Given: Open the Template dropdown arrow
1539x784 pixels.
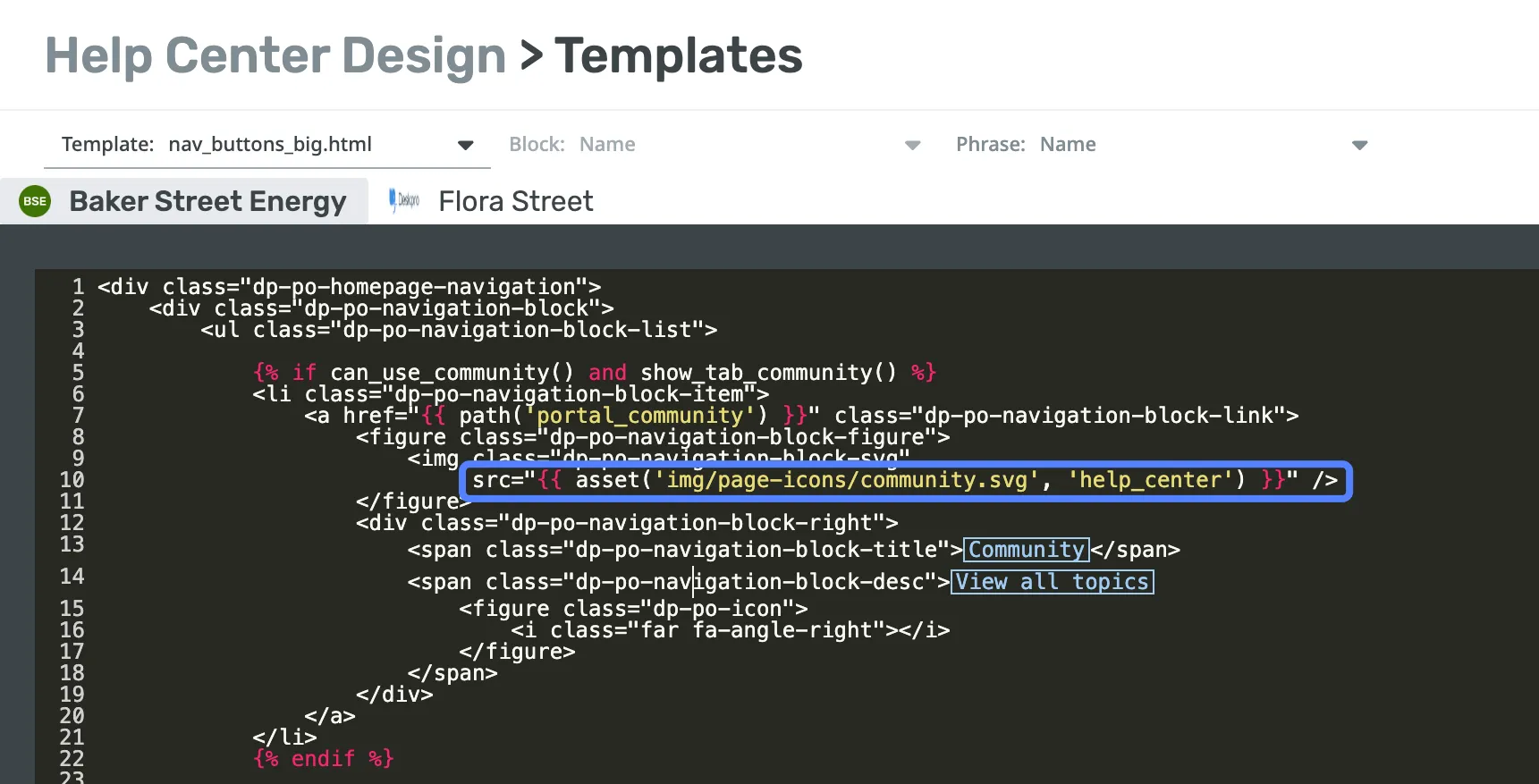Looking at the screenshot, I should (x=465, y=145).
